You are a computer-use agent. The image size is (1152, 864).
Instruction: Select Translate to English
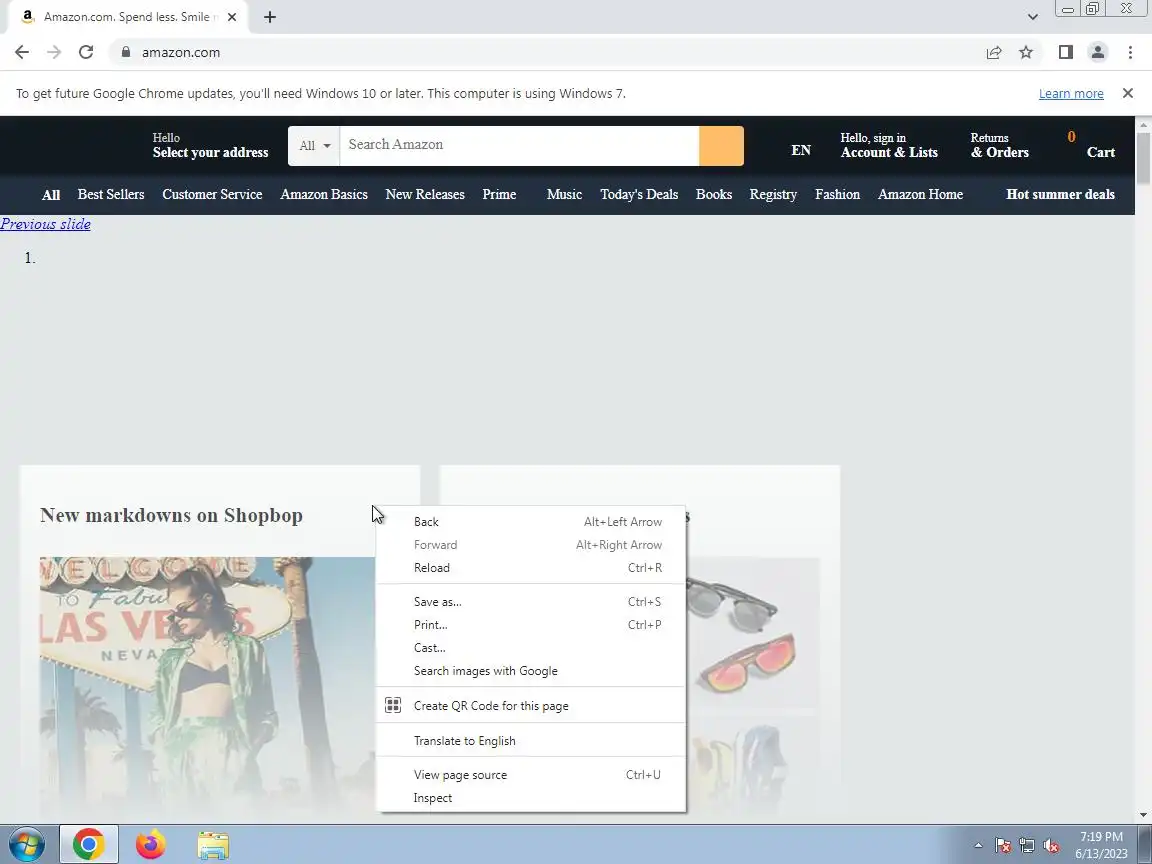pyautogui.click(x=530, y=741)
